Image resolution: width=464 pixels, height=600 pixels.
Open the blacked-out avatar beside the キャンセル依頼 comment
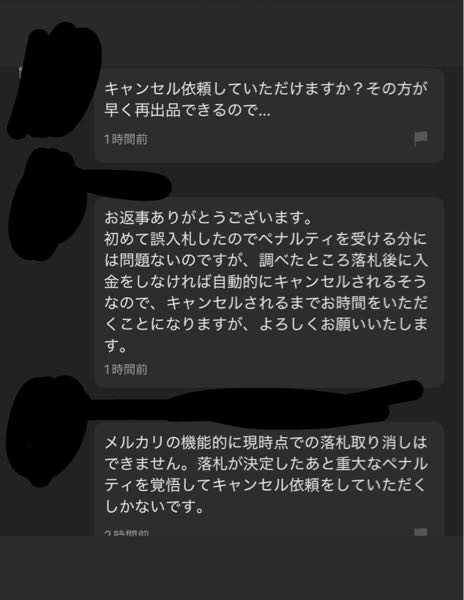(54, 81)
